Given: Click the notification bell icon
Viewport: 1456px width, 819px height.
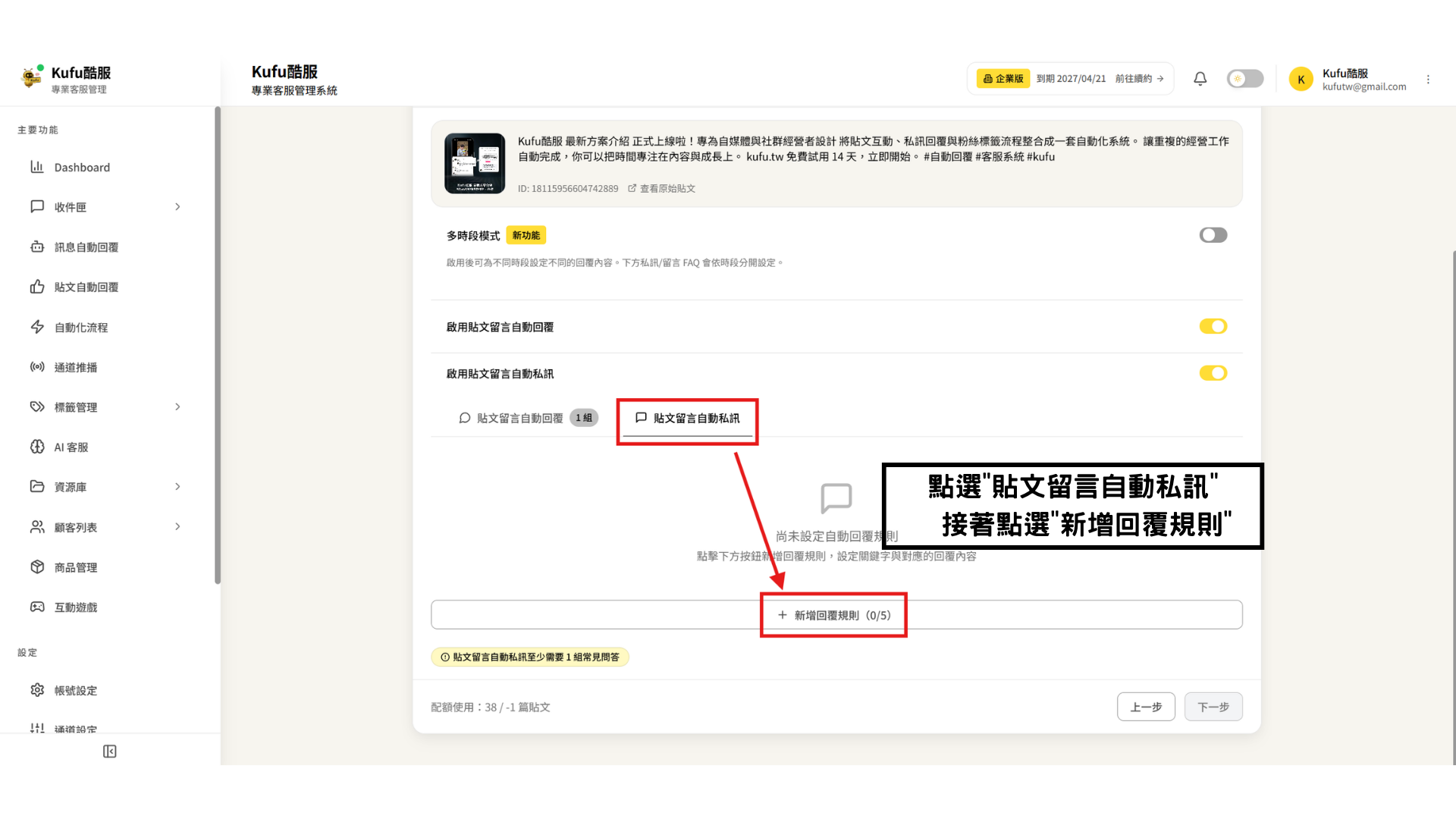Looking at the screenshot, I should [1200, 79].
